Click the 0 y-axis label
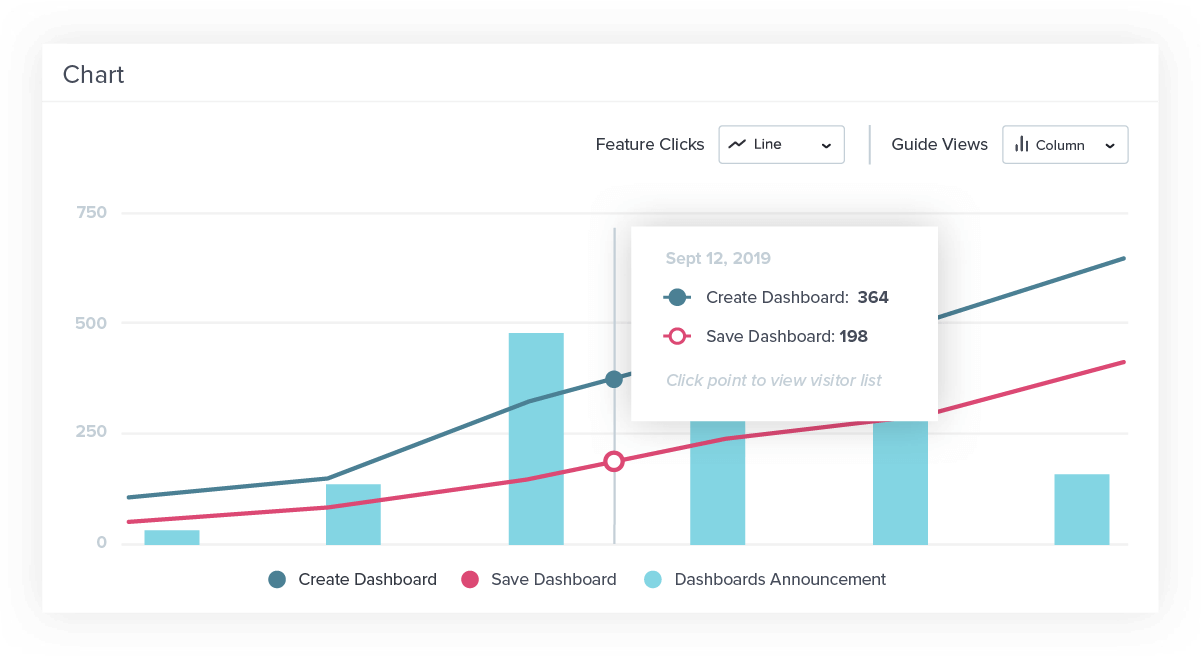 [x=101, y=543]
